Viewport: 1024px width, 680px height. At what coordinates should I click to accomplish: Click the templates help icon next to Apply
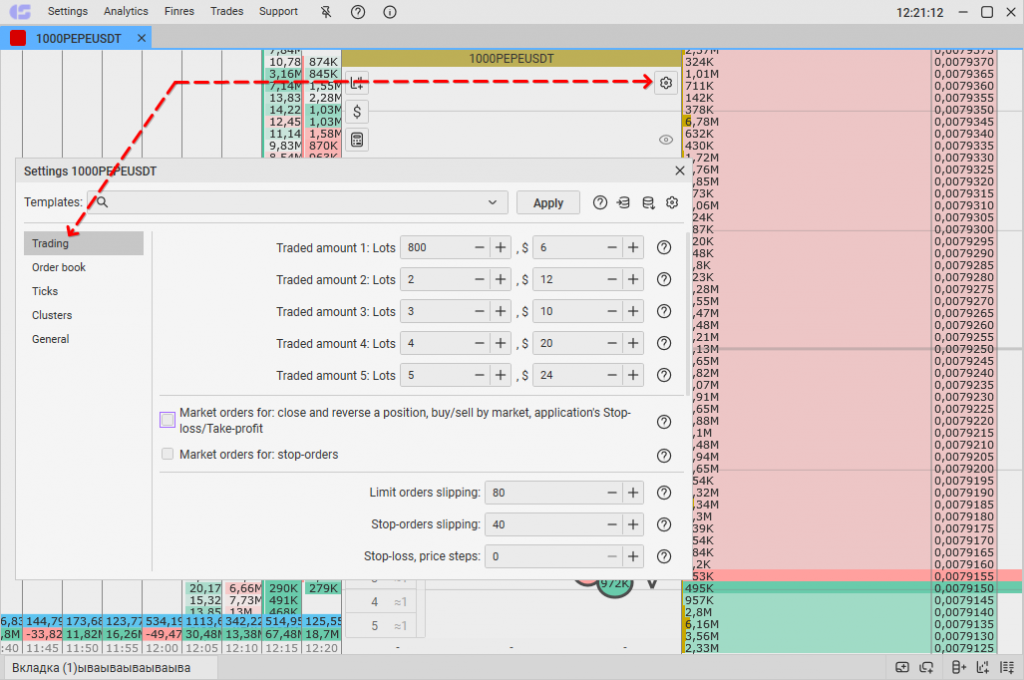[600, 202]
